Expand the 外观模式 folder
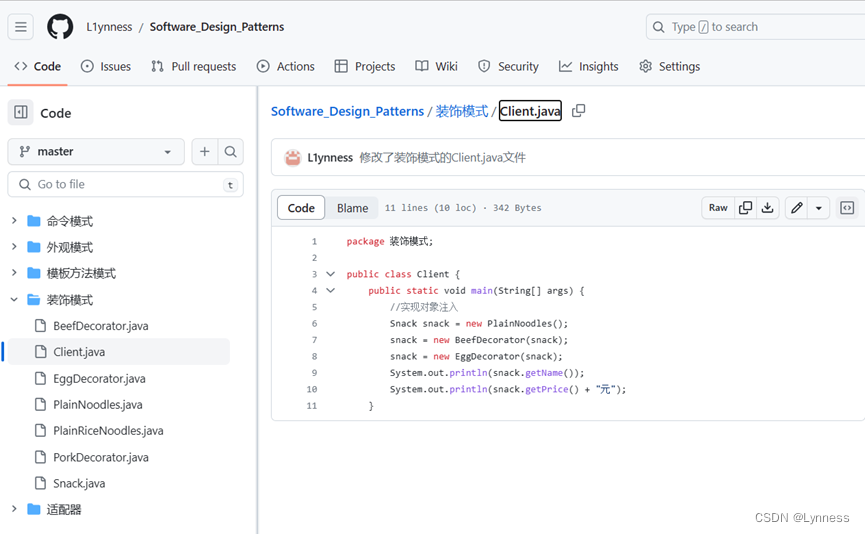The width and height of the screenshot is (865, 534). 14,247
